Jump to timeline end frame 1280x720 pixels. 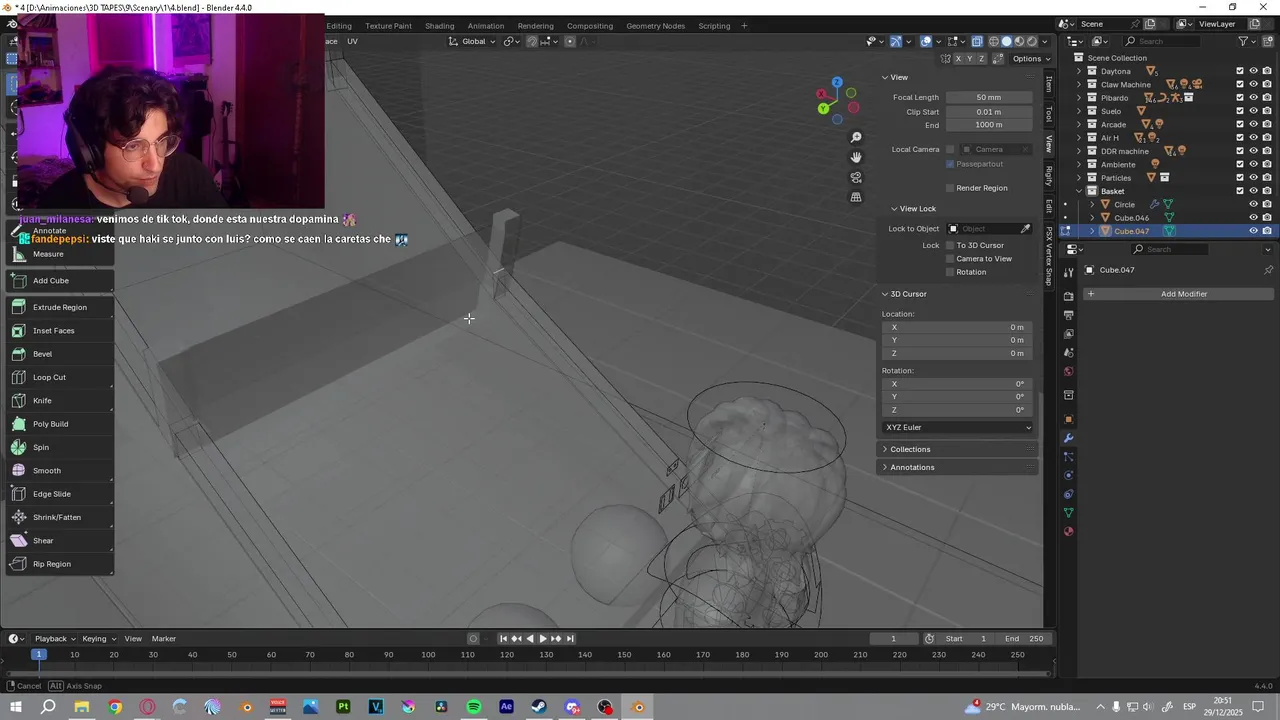click(570, 639)
